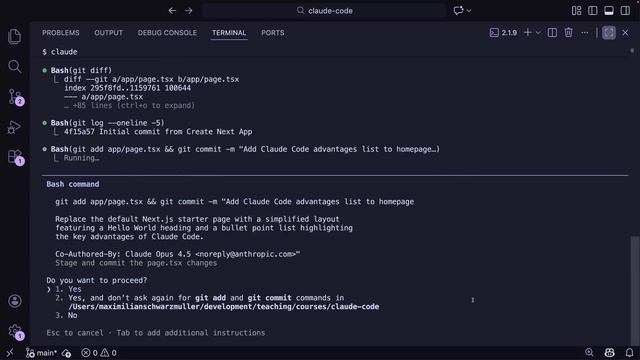640x360 pixels.
Task: Expand the chat dropdown arrow in the title bar
Action: [x=469, y=11]
